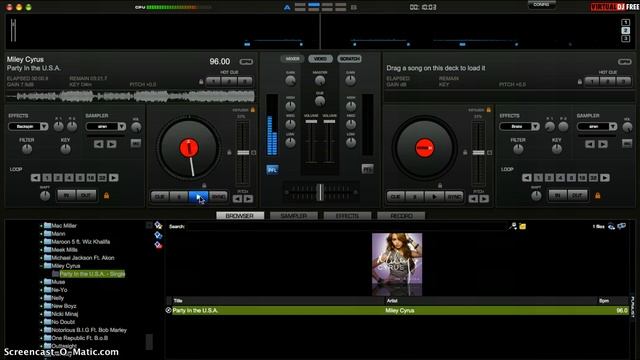Switch to the BROWSER tab

point(240,216)
